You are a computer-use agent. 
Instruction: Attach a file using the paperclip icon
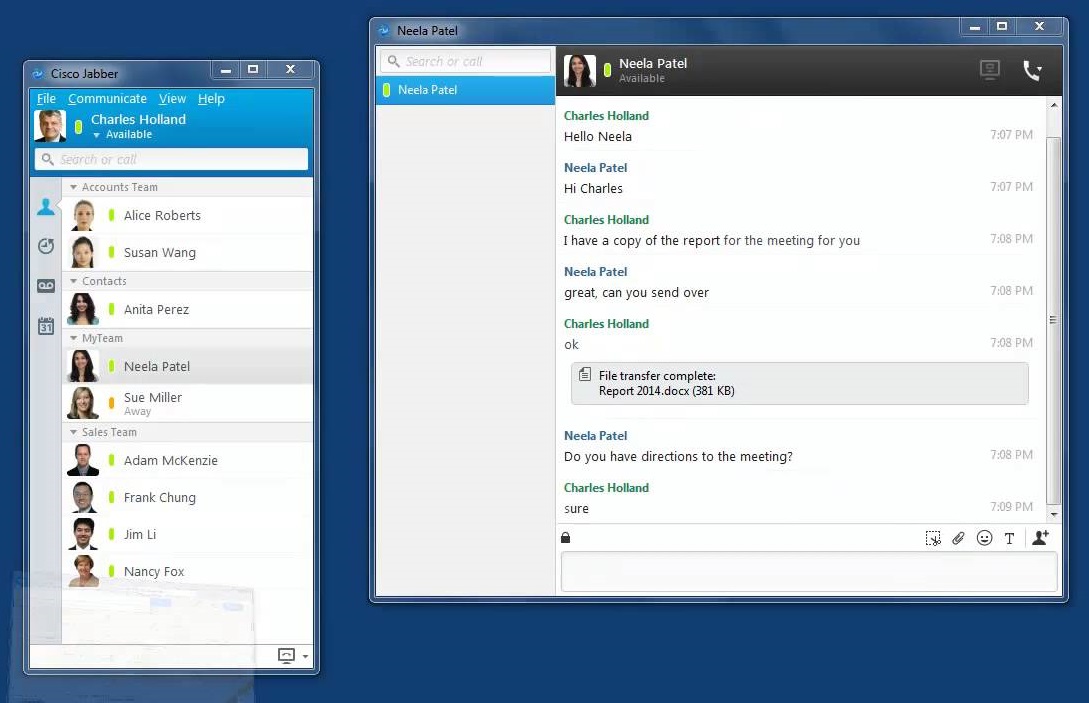(x=958, y=538)
